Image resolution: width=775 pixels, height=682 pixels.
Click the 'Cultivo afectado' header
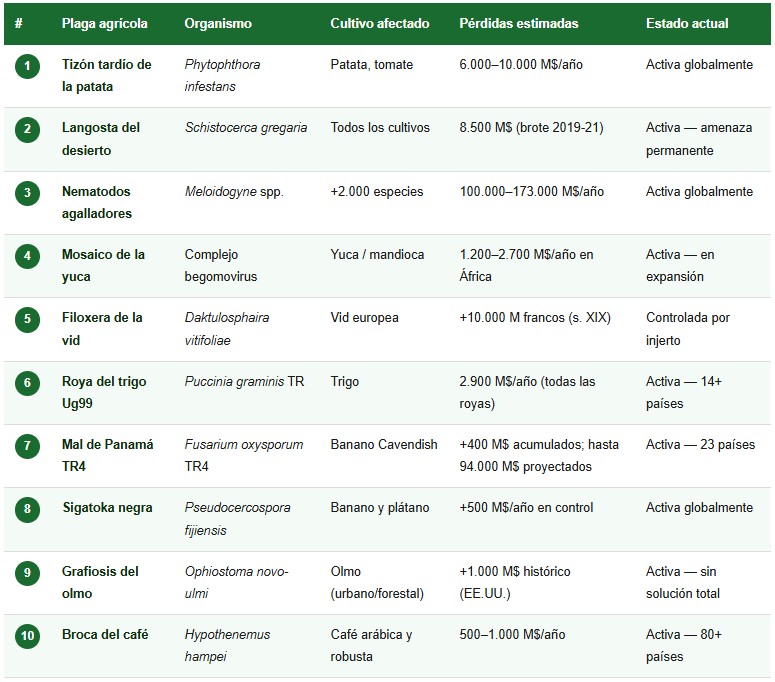point(380,23)
